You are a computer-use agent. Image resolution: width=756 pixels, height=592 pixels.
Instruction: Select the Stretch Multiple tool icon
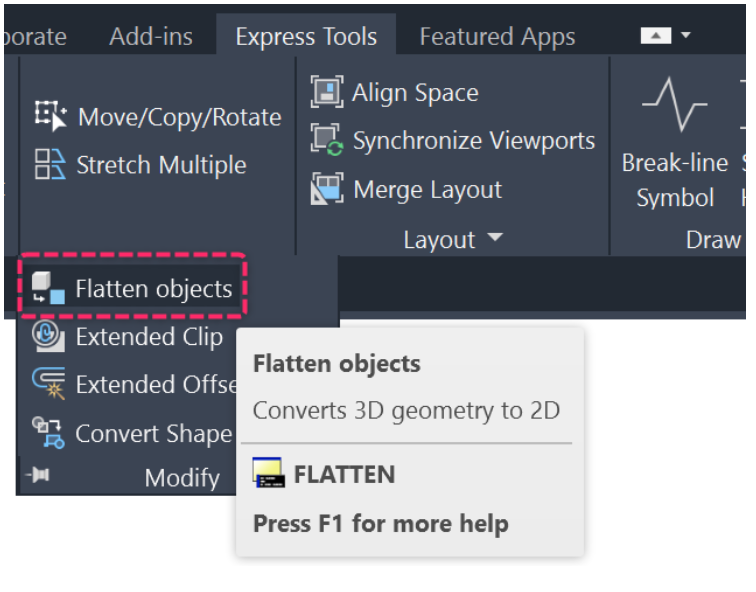pos(50,164)
